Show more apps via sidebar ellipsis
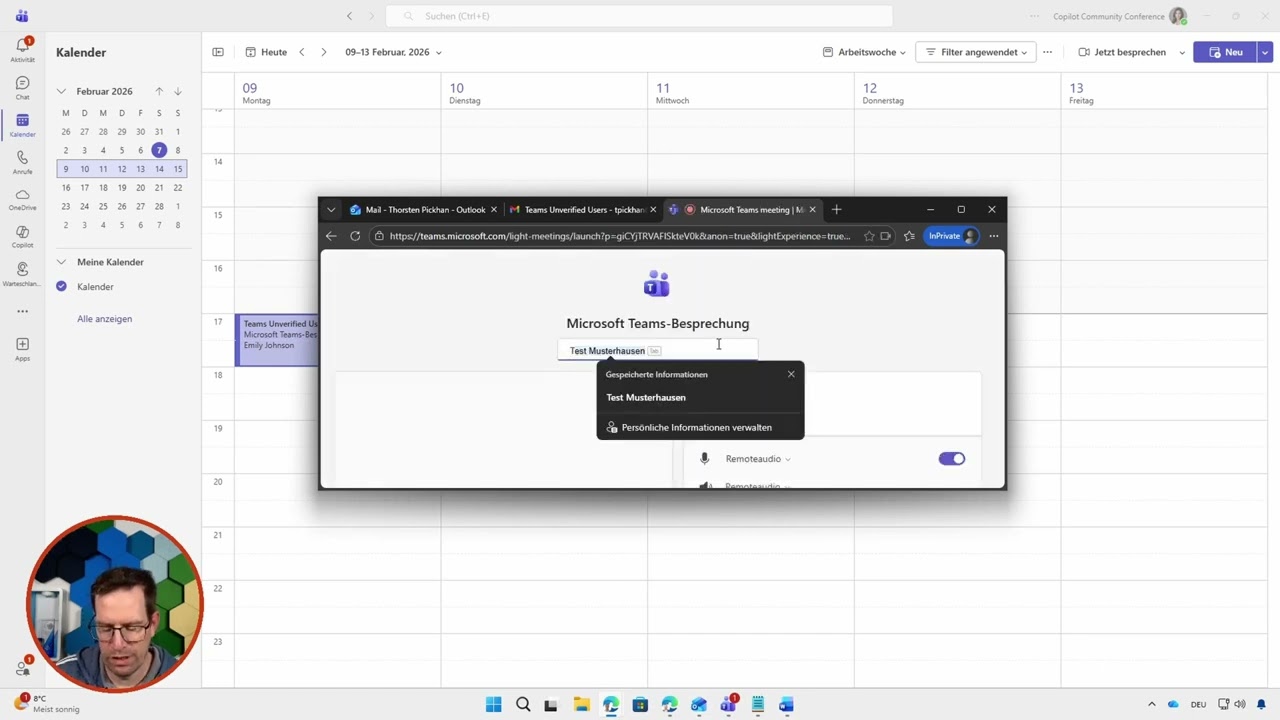The image size is (1280, 720). 22,311
